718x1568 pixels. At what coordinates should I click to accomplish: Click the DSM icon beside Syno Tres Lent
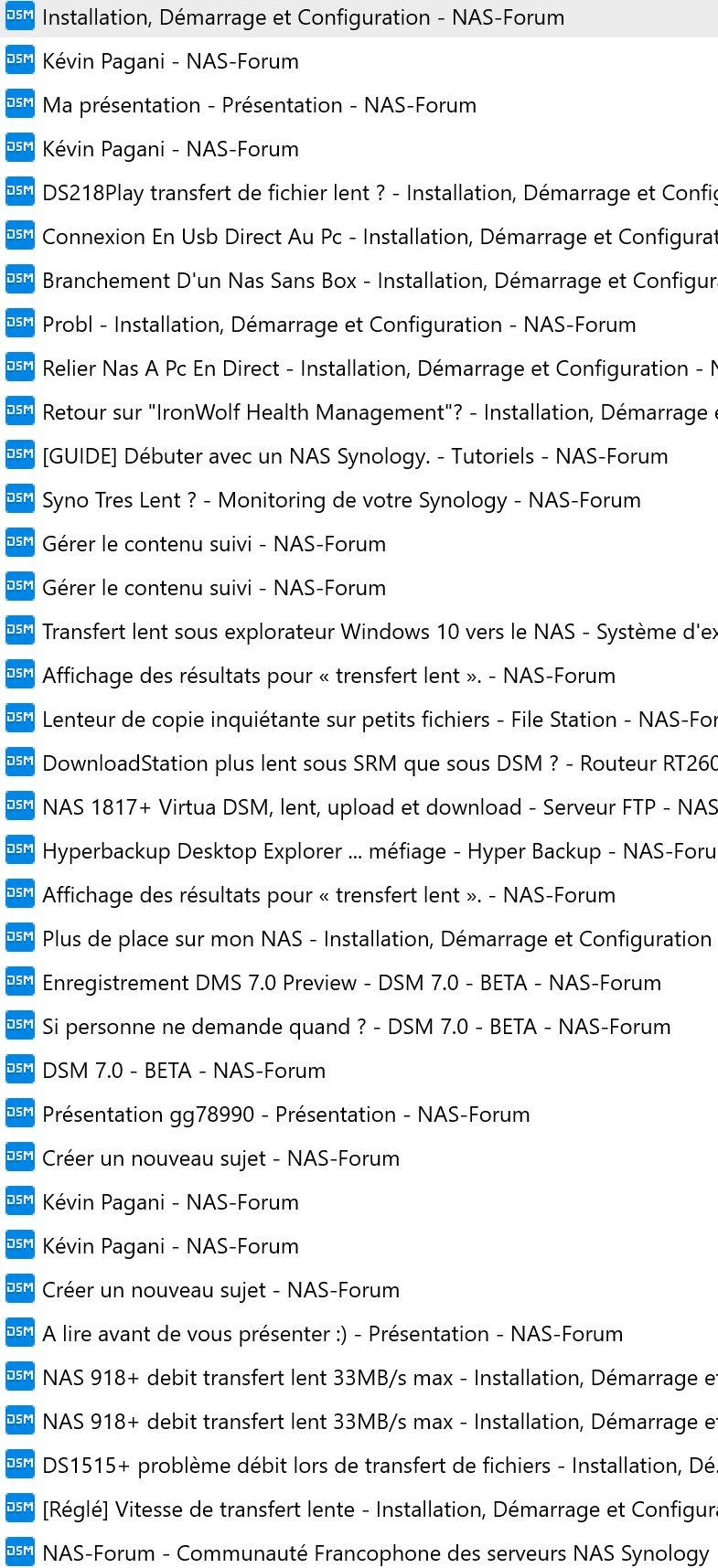click(19, 499)
